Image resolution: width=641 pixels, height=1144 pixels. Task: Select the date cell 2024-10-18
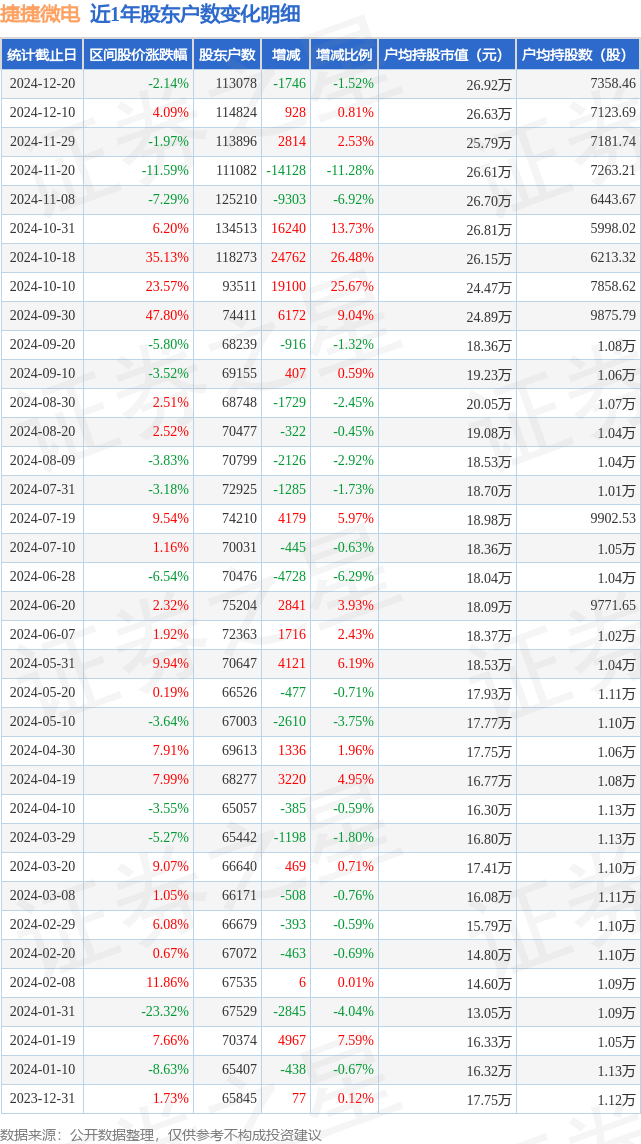pyautogui.click(x=43, y=258)
